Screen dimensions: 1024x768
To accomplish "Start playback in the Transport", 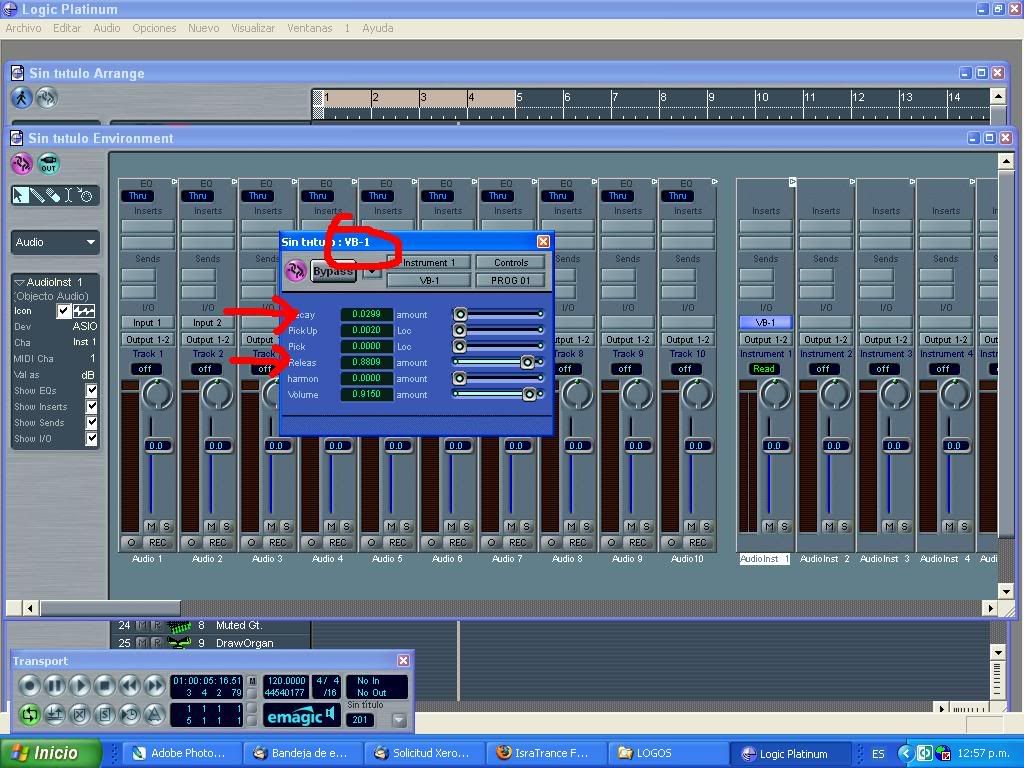I will coord(80,686).
